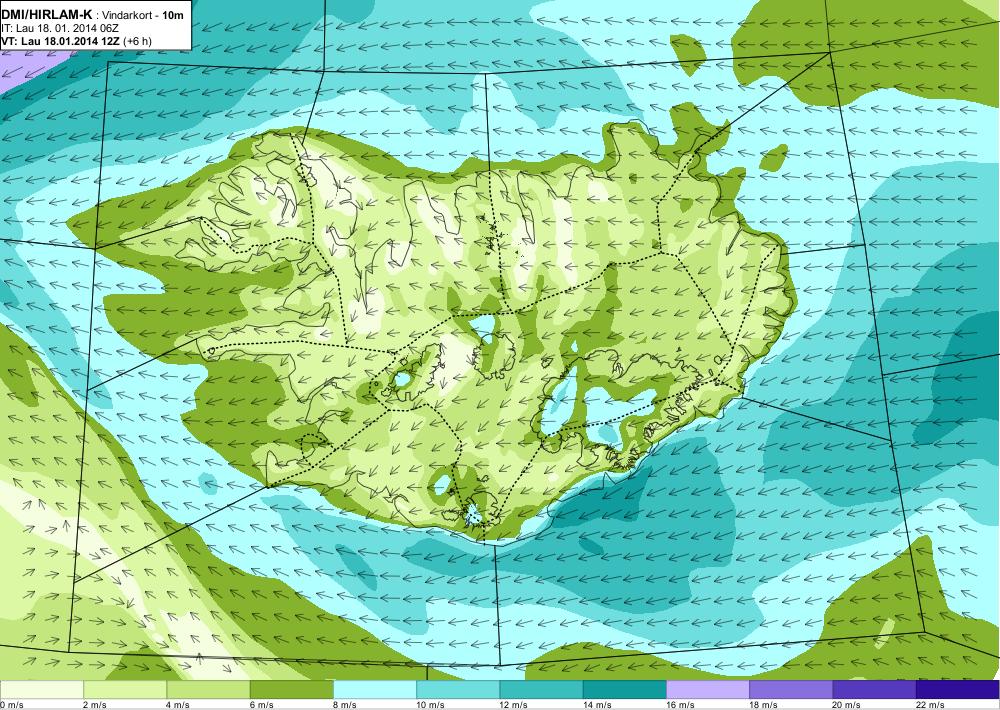Click the dark teal 14–16 m/s legend swatch

(x=624, y=690)
